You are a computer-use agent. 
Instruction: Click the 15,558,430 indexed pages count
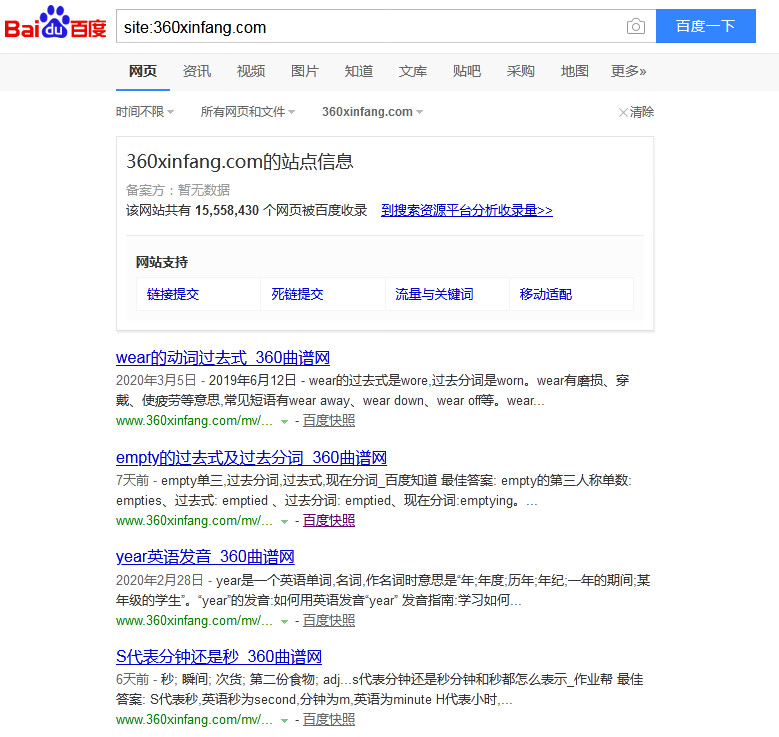(227, 210)
